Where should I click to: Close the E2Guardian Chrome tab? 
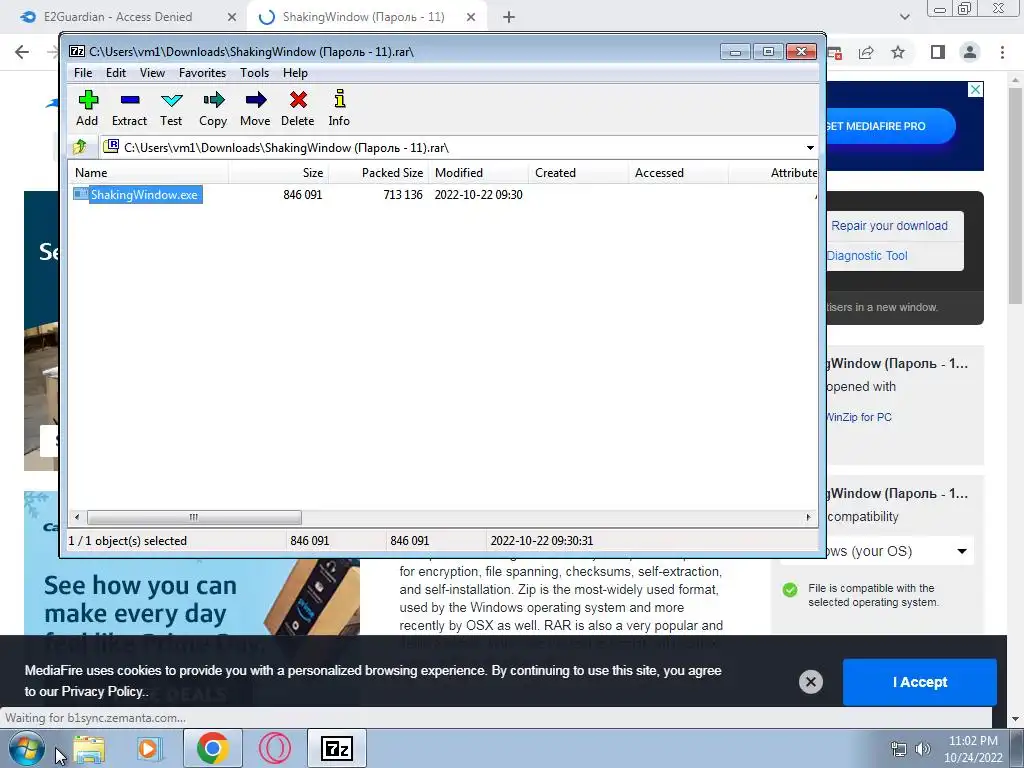pyautogui.click(x=232, y=18)
